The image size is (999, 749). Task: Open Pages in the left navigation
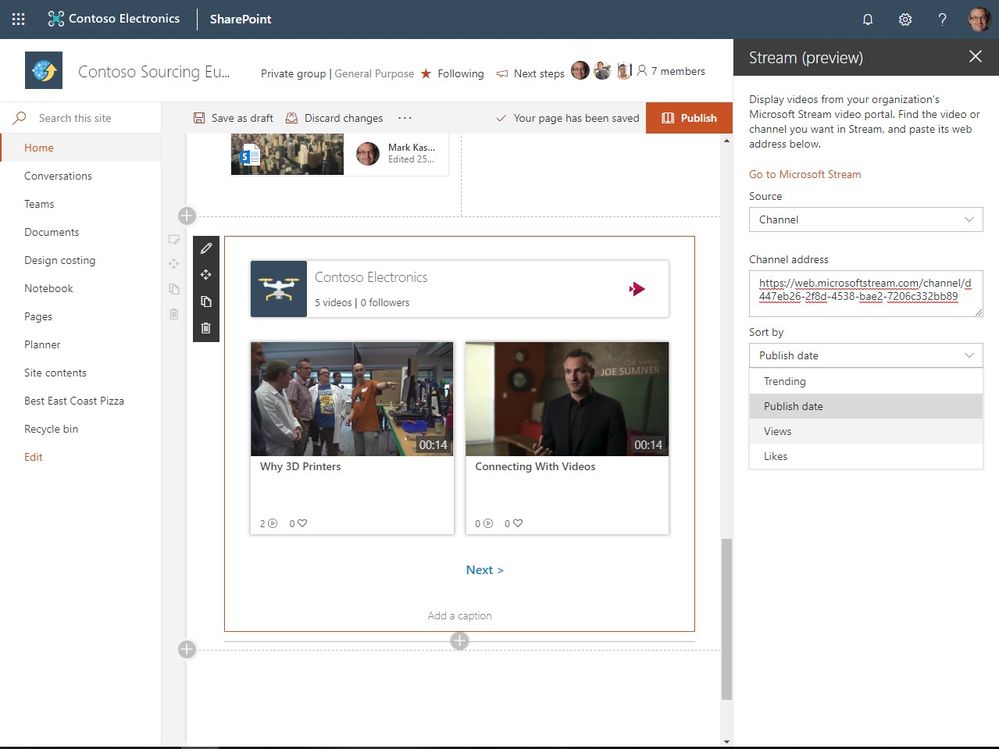pyautogui.click(x=38, y=317)
